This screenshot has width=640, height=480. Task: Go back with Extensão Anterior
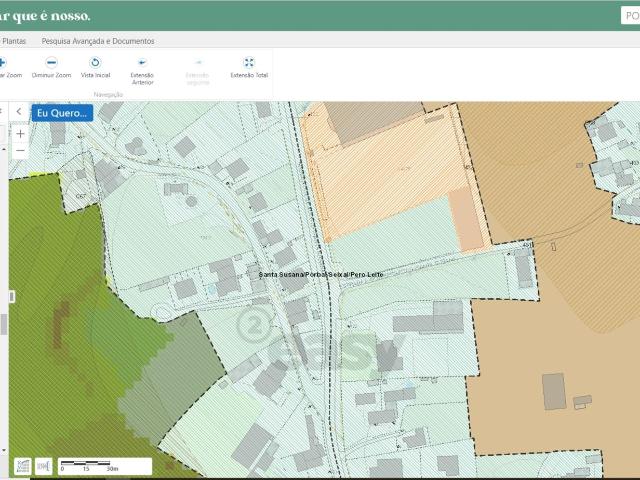click(142, 63)
